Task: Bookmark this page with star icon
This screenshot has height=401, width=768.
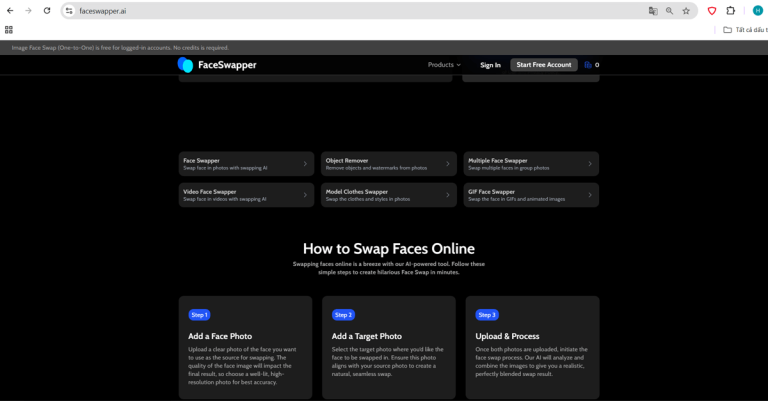Action: pyautogui.click(x=686, y=10)
